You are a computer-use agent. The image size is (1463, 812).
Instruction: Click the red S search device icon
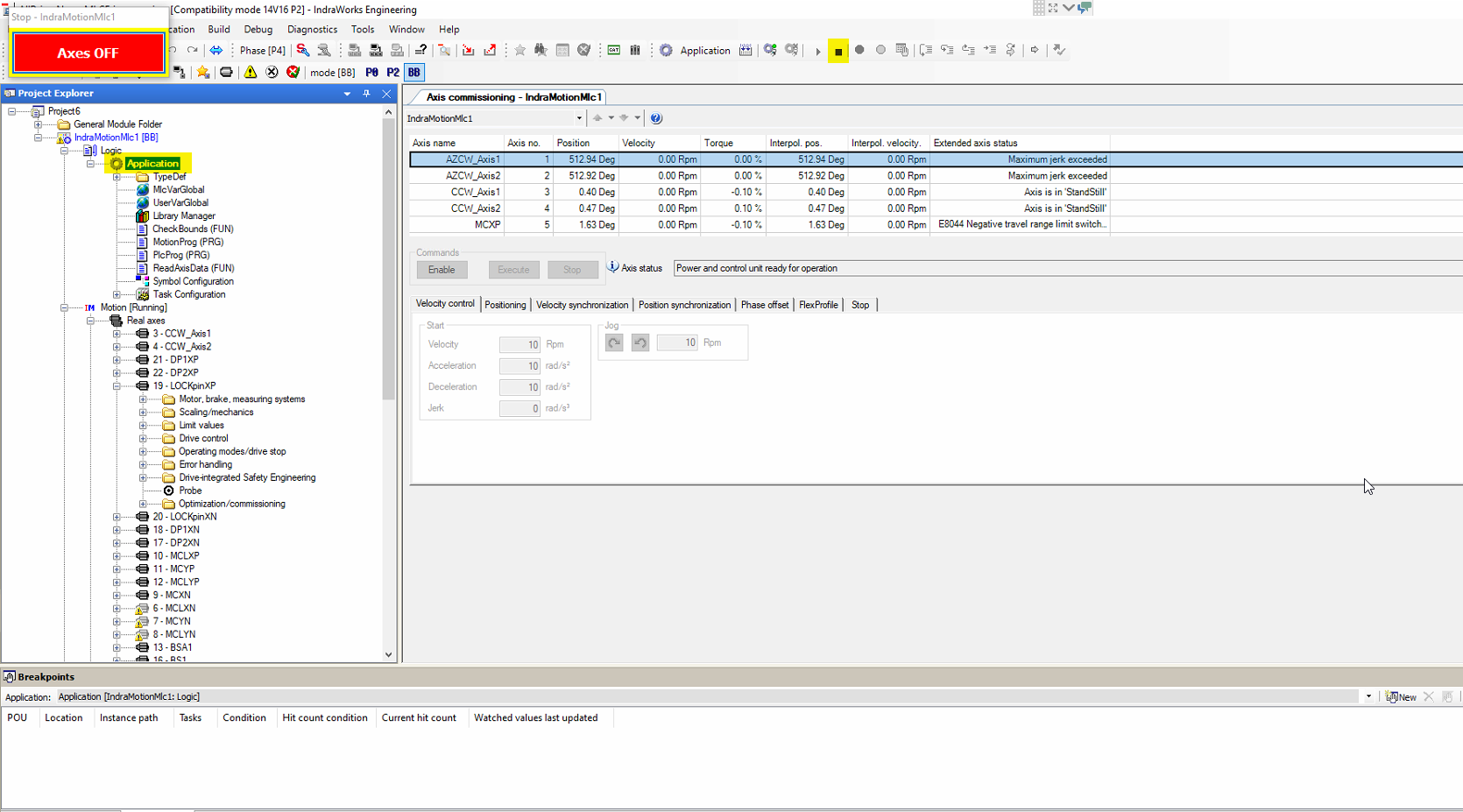coord(303,50)
